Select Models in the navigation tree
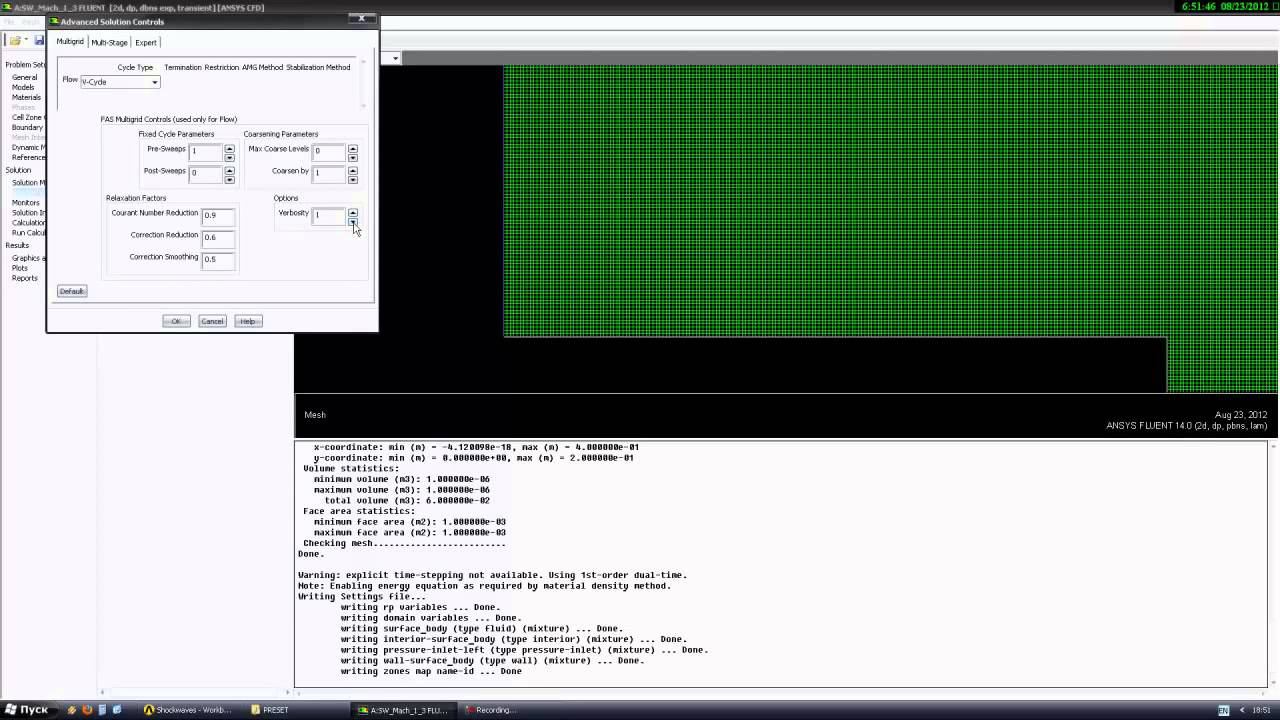Screen dimensions: 1280x720 pos(23,88)
